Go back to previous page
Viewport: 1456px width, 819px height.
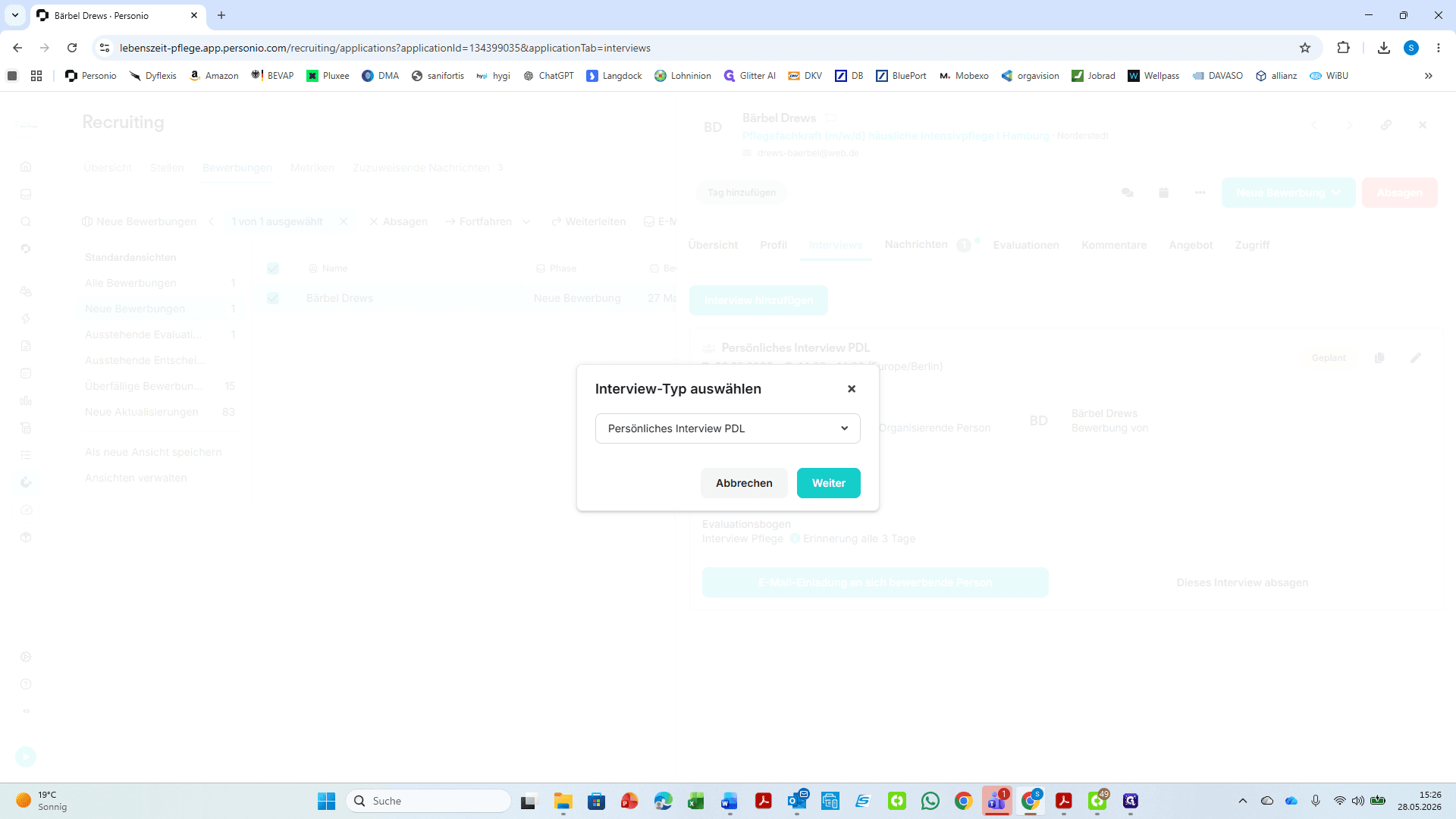tap(17, 48)
